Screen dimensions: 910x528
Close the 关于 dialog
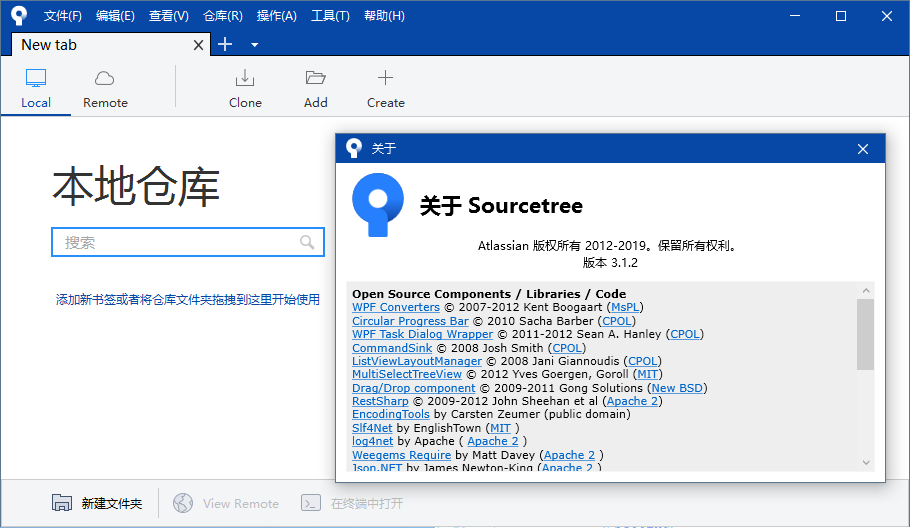tap(863, 149)
